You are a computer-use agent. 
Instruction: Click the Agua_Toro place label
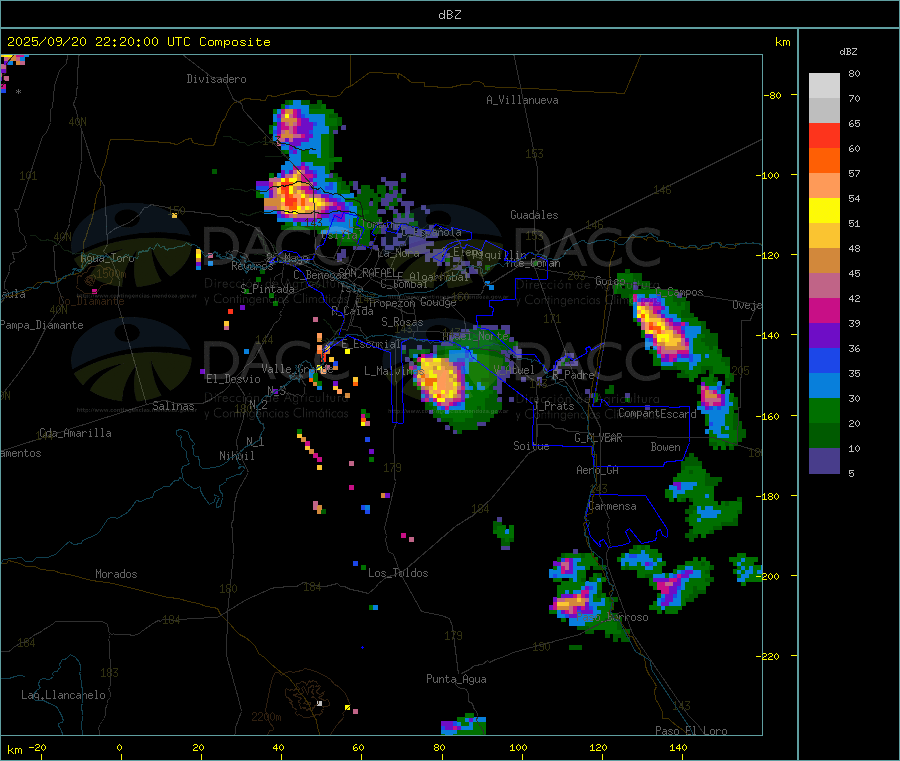coord(107,258)
